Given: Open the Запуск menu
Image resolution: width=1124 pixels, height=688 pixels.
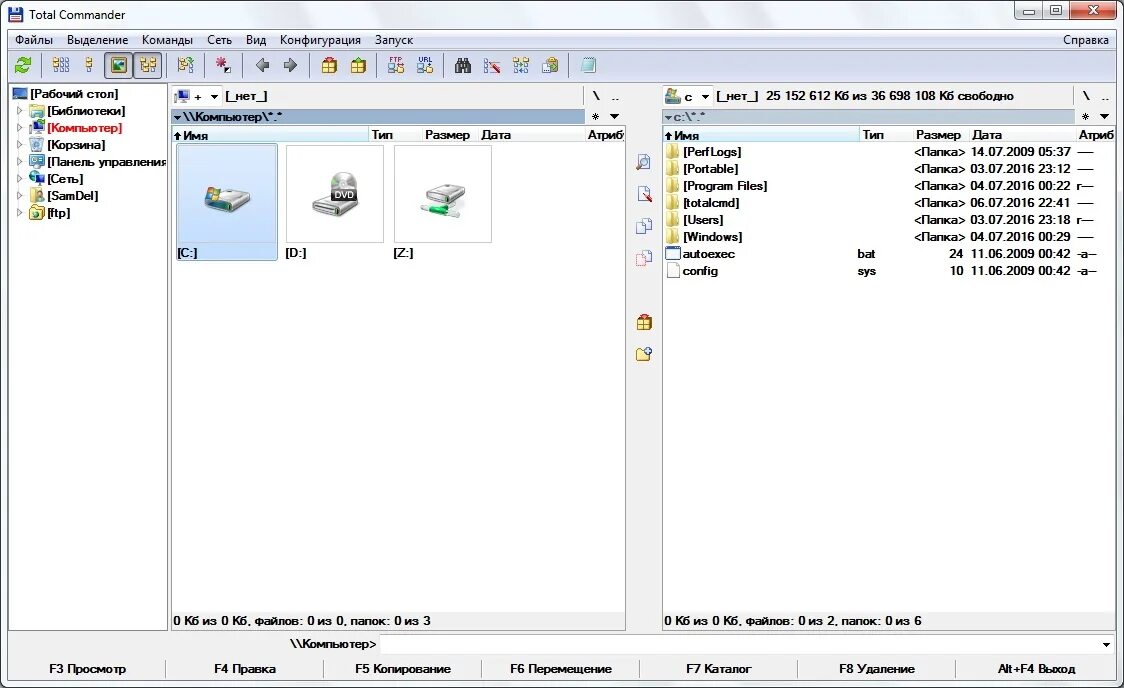Looking at the screenshot, I should click(394, 40).
